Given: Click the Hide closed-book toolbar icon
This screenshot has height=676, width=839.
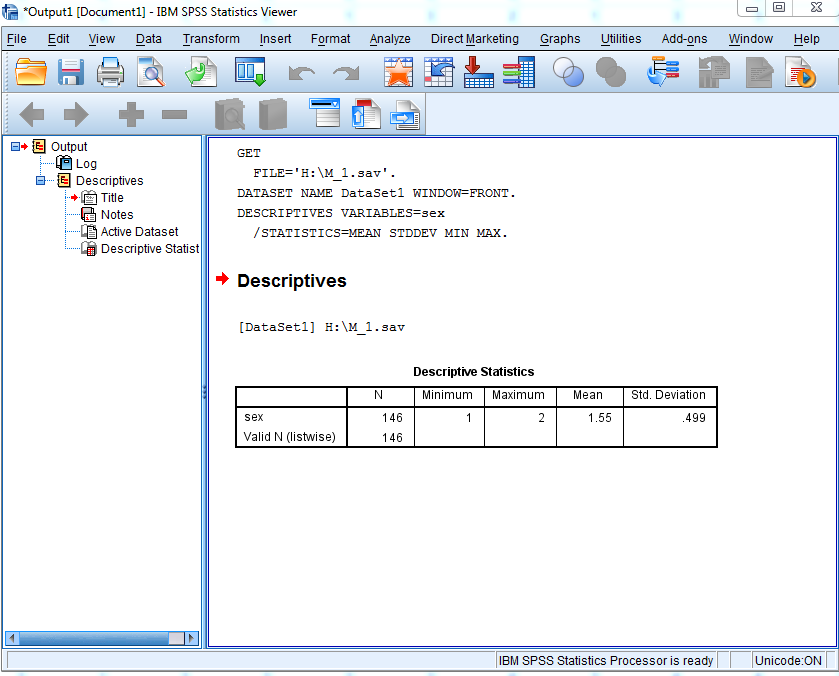Looking at the screenshot, I should coord(273,114).
